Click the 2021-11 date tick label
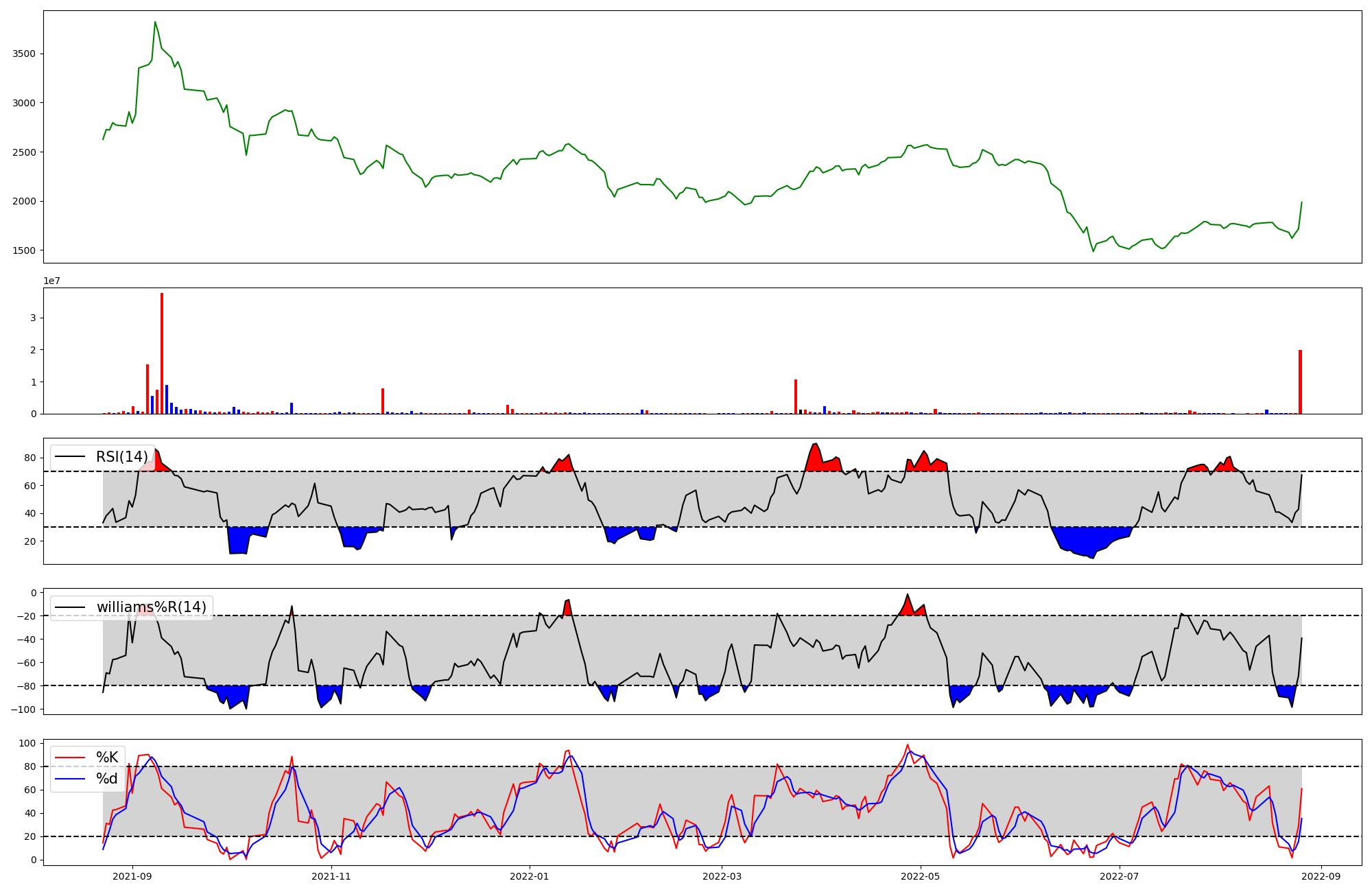The width and height of the screenshot is (1372, 892). 332,876
